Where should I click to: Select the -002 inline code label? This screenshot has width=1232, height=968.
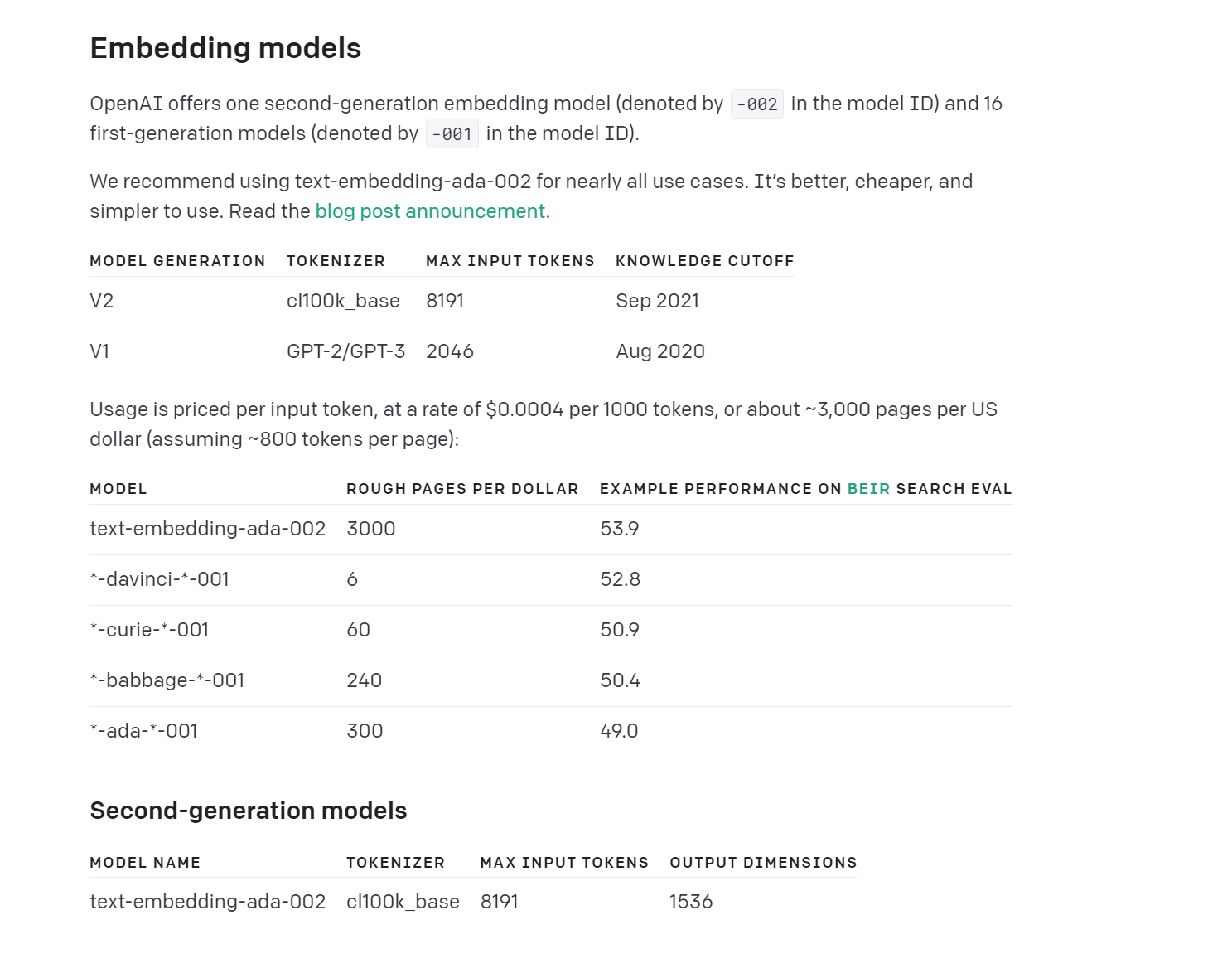[x=757, y=104]
